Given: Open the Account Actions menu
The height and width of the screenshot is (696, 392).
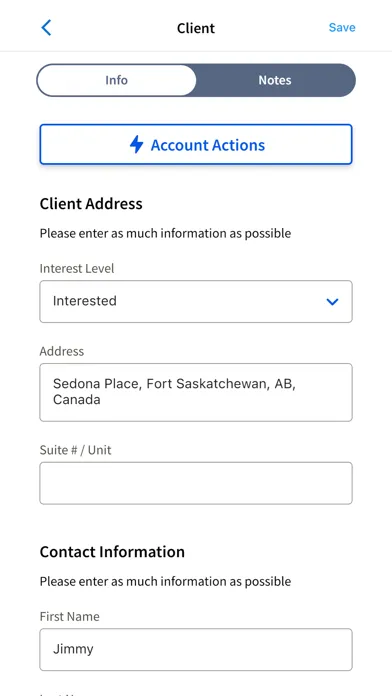Looking at the screenshot, I should [x=196, y=145].
